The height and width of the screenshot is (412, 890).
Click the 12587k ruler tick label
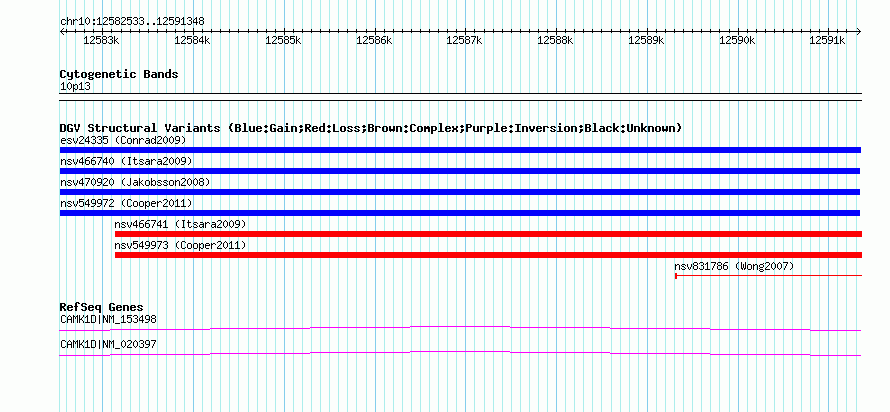click(x=464, y=40)
